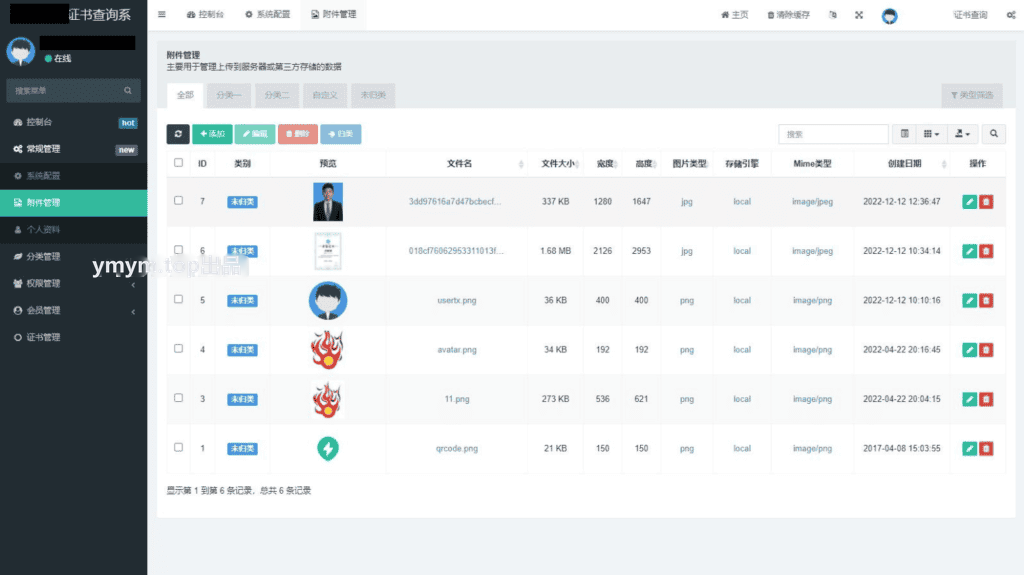Click the language switch icon in the top bar
Viewport: 1024px width, 575px height.
point(833,15)
